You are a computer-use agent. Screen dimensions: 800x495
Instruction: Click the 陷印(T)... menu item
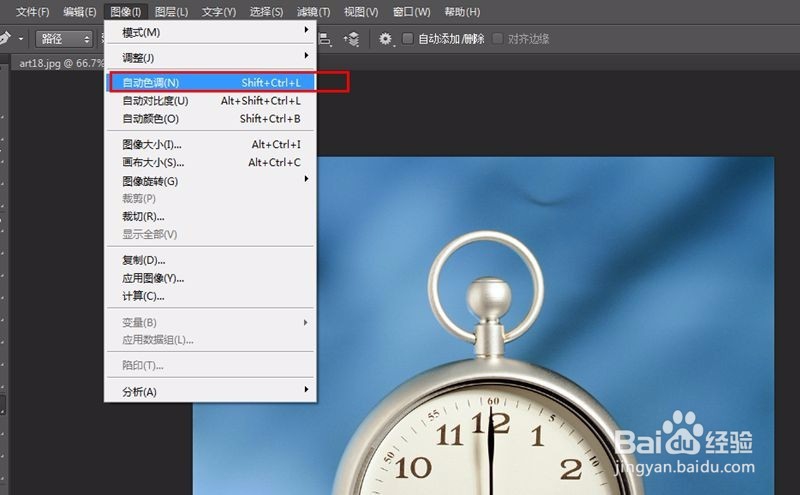(x=210, y=365)
